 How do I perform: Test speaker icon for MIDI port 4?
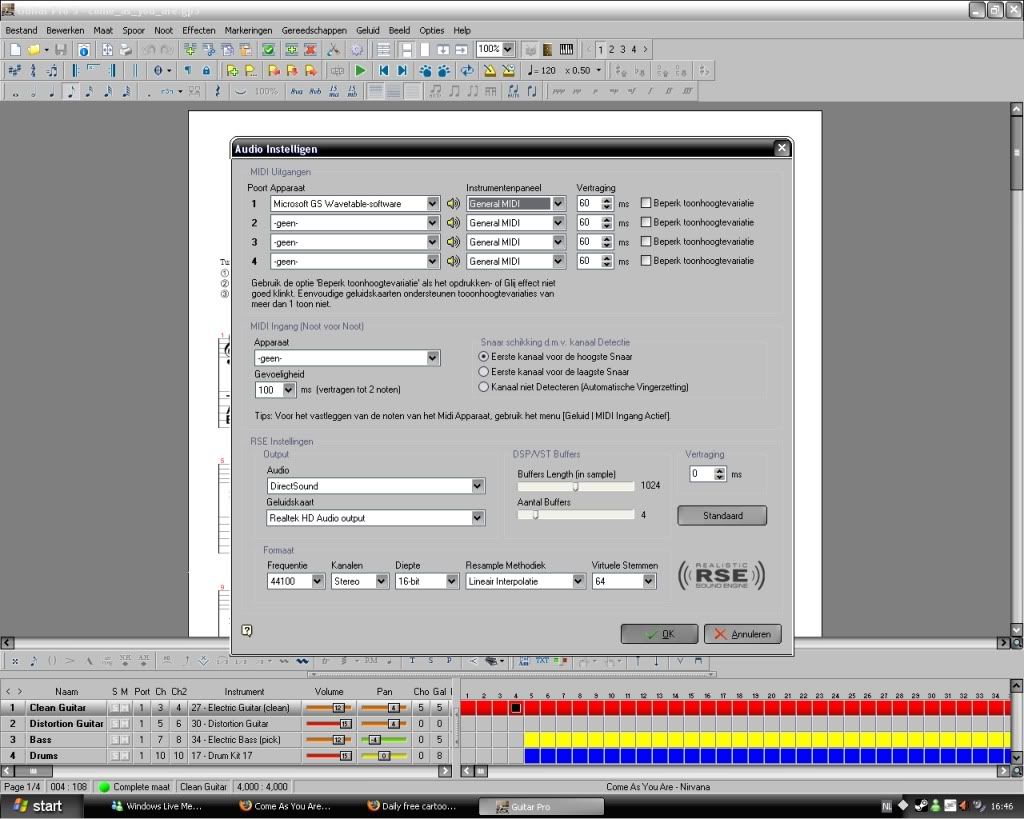pos(453,261)
